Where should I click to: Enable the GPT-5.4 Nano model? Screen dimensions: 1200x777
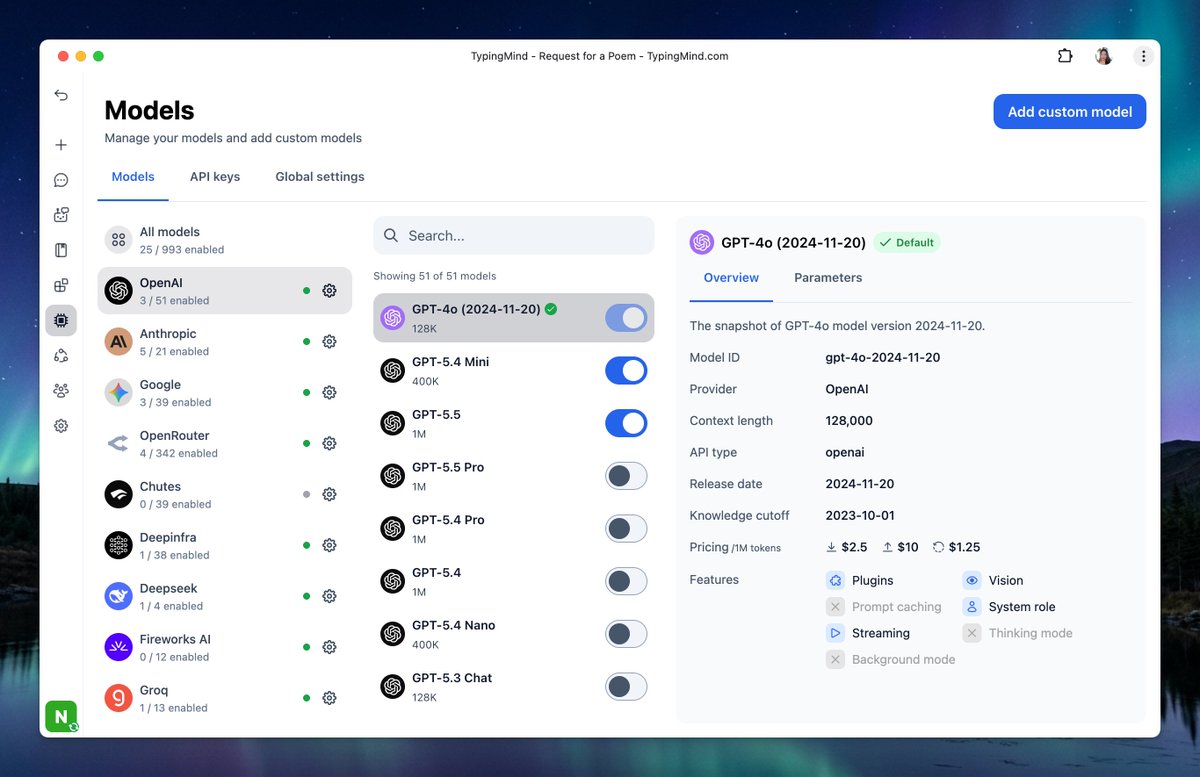tap(626, 634)
